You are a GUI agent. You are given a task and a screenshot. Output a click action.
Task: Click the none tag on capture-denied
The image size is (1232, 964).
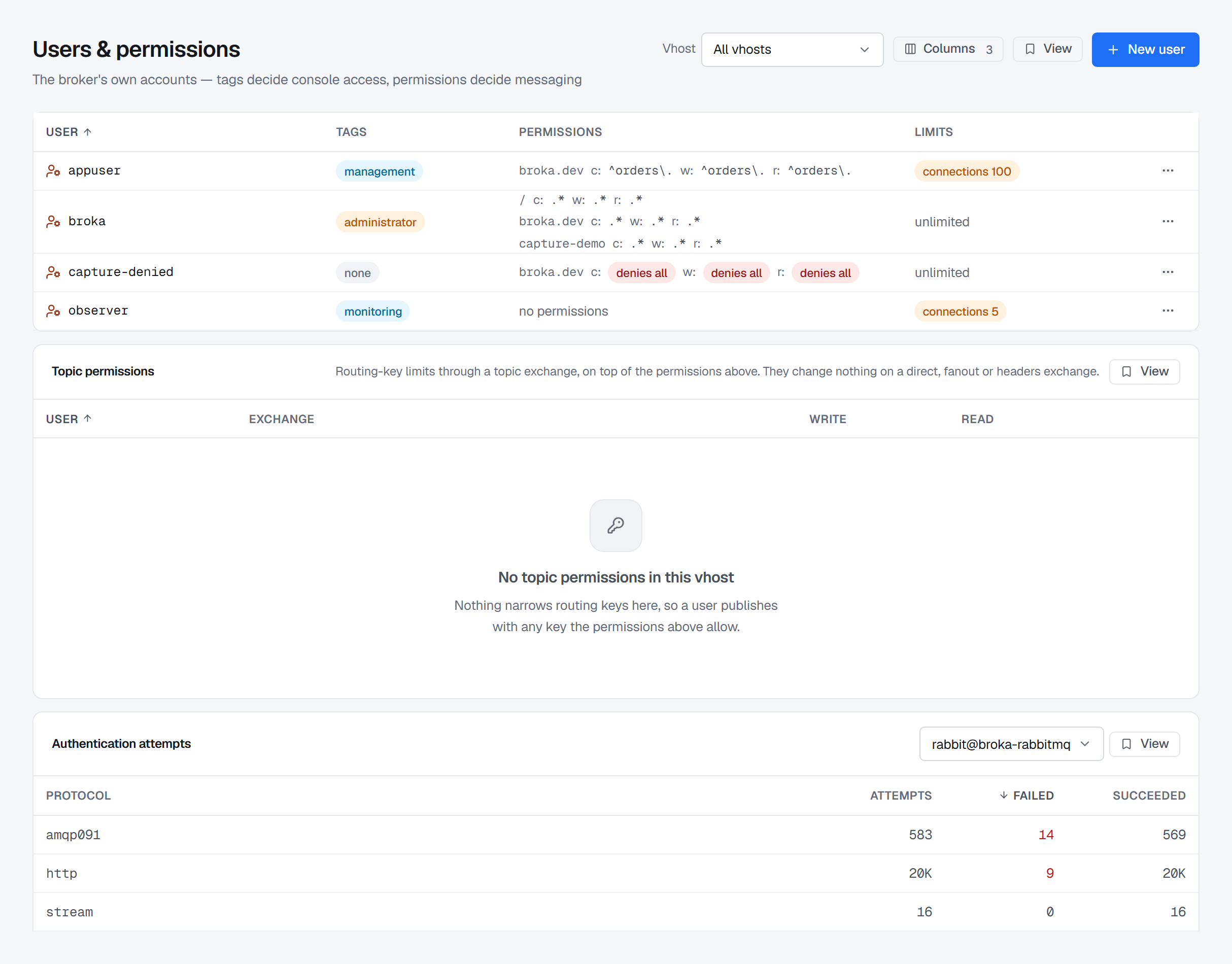tap(357, 272)
